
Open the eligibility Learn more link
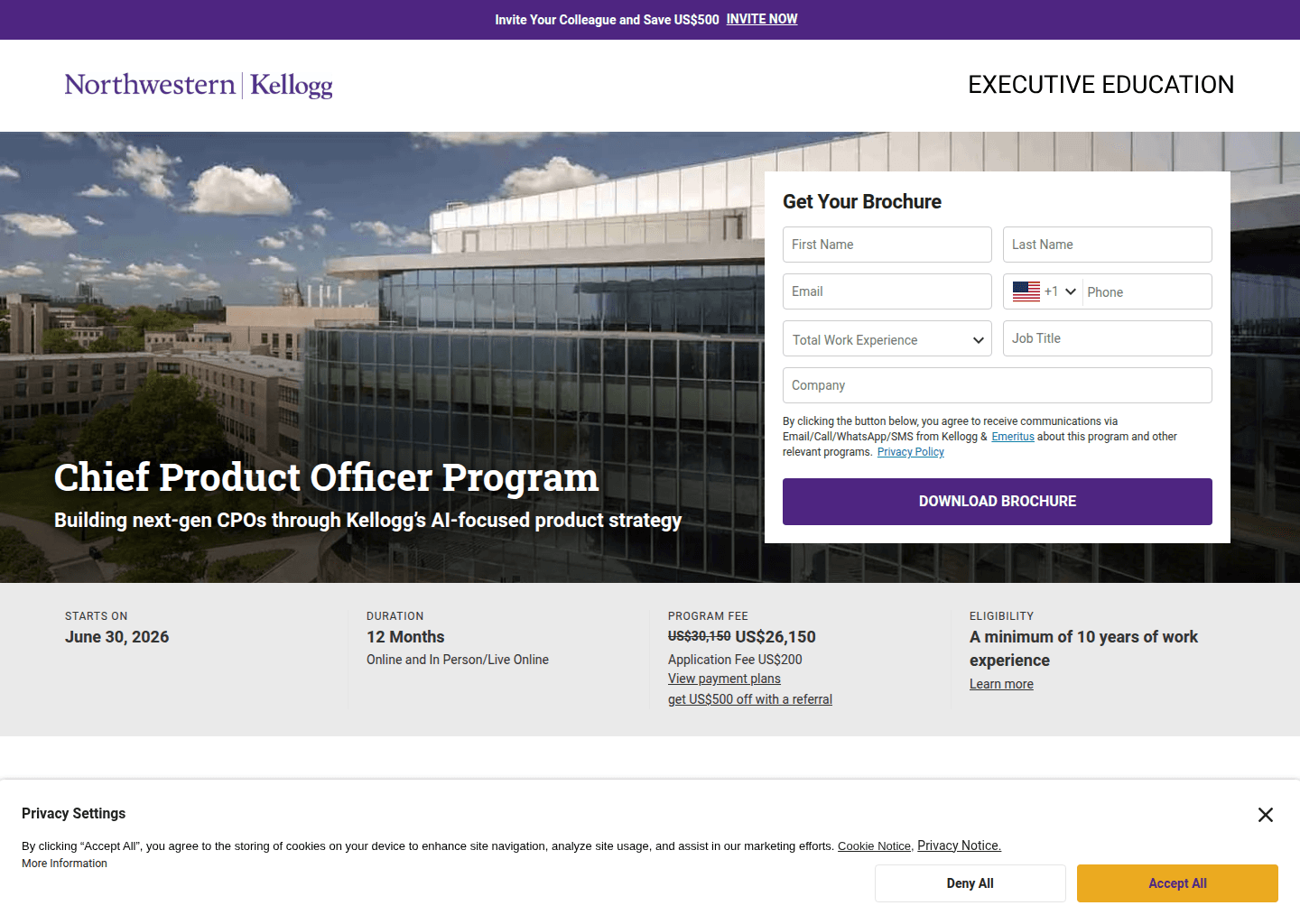(1001, 684)
